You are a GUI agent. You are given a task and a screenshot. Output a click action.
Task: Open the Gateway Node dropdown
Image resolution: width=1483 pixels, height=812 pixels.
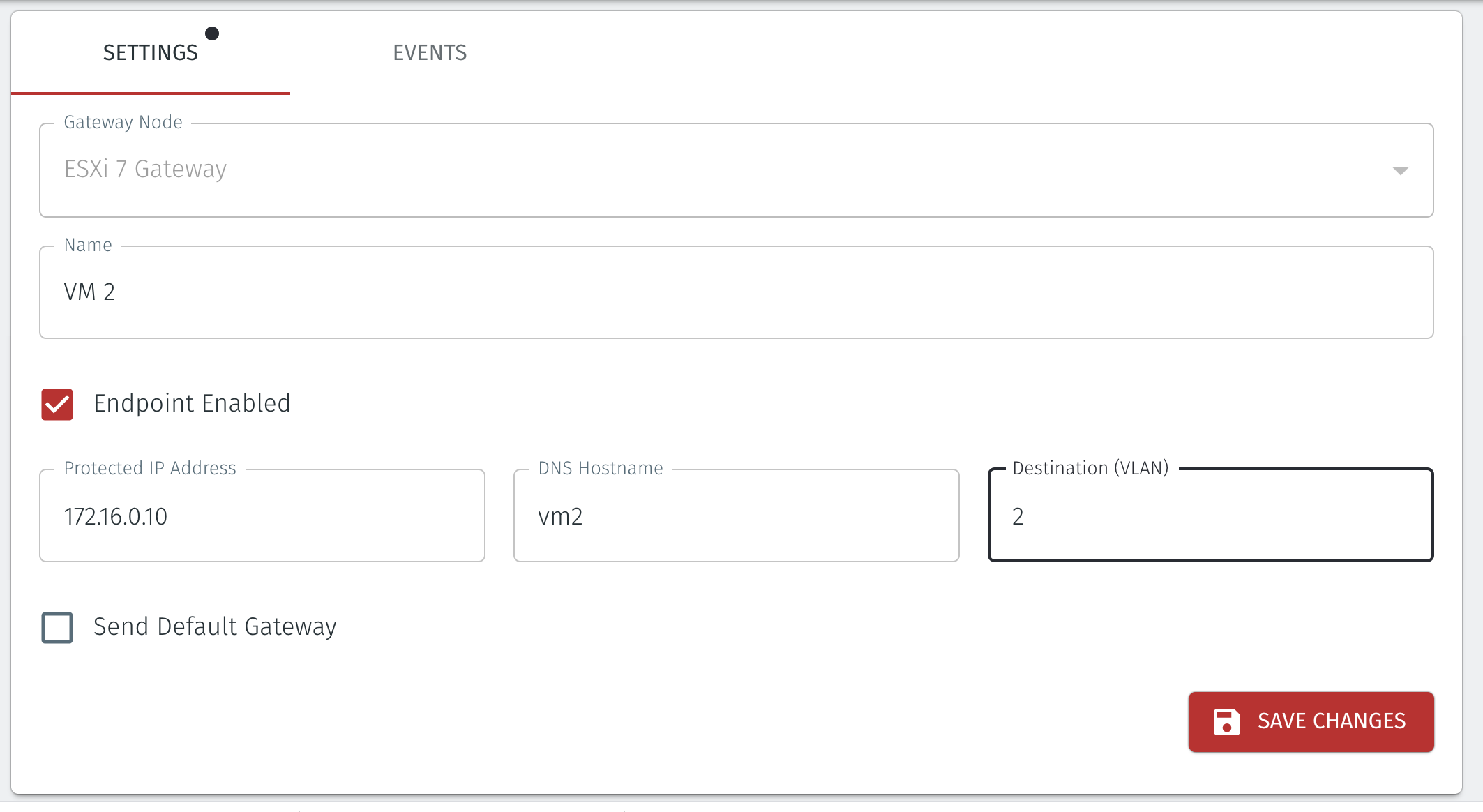(737, 170)
